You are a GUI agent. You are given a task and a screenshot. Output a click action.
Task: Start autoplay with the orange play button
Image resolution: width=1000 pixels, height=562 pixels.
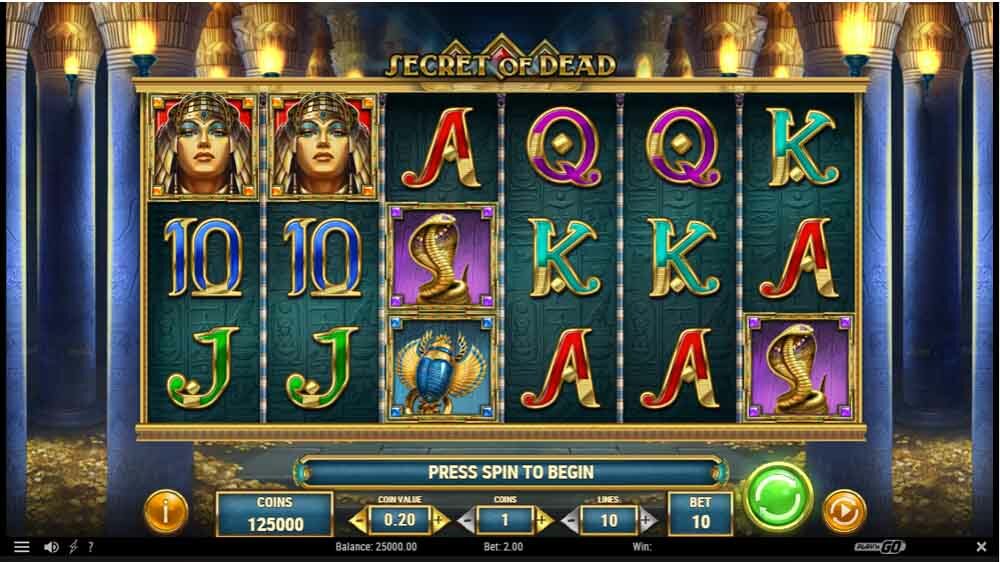click(x=844, y=511)
